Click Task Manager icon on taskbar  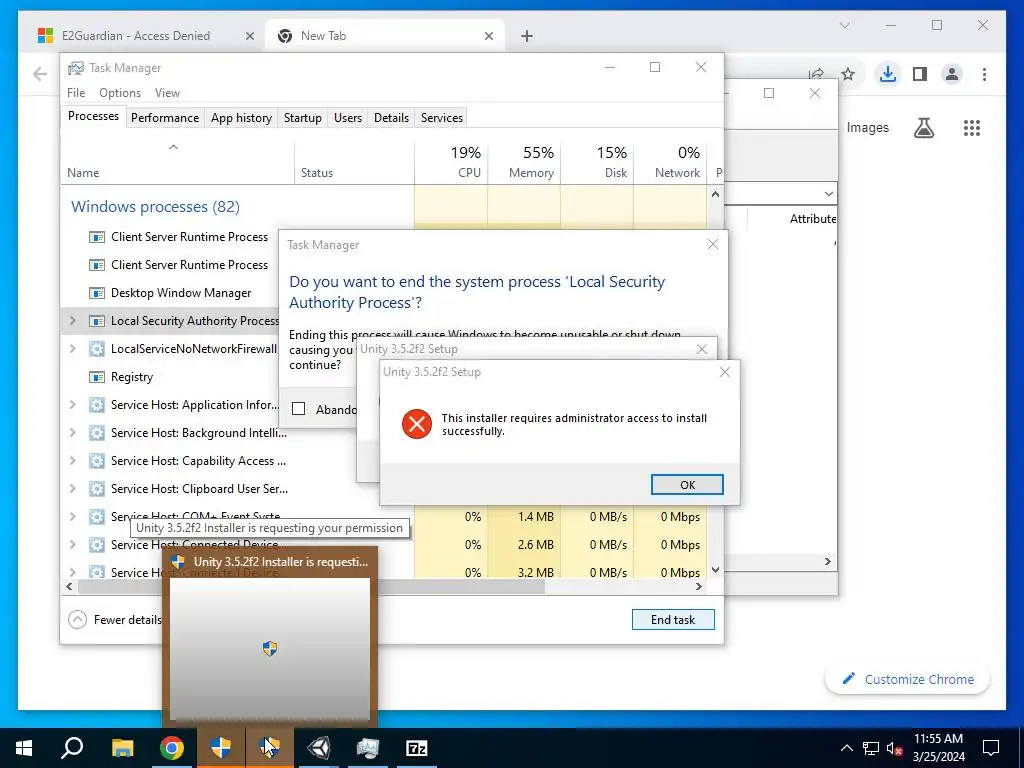pyautogui.click(x=368, y=748)
